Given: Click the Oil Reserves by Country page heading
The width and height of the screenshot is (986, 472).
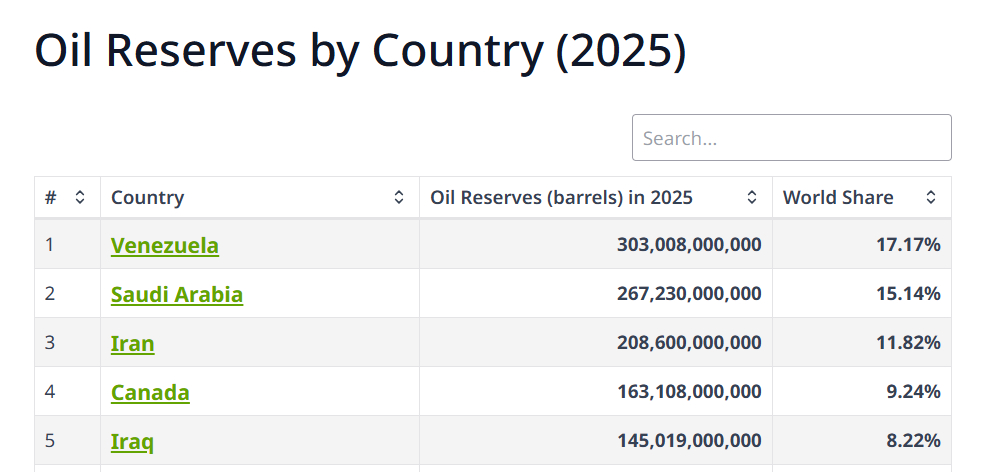Looking at the screenshot, I should (360, 51).
